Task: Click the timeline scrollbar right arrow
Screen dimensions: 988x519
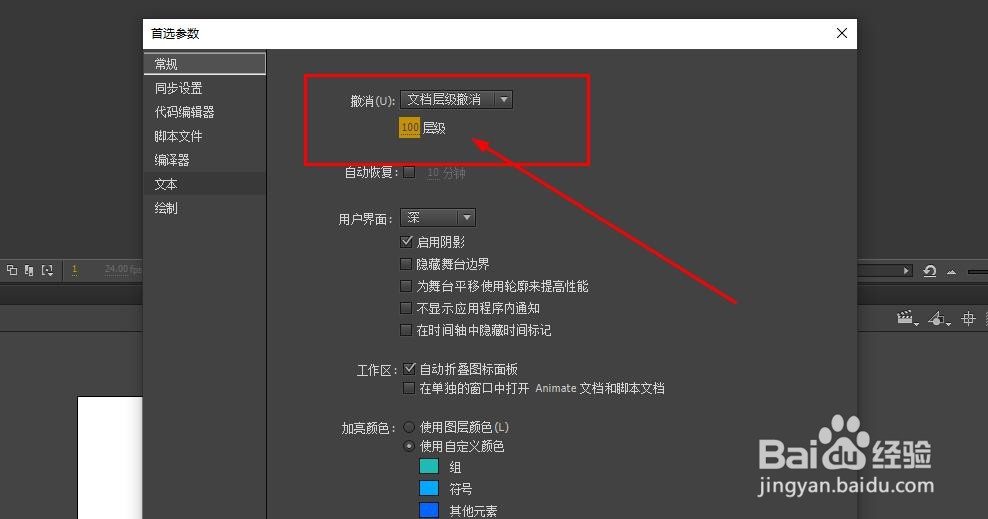Action: click(x=906, y=271)
